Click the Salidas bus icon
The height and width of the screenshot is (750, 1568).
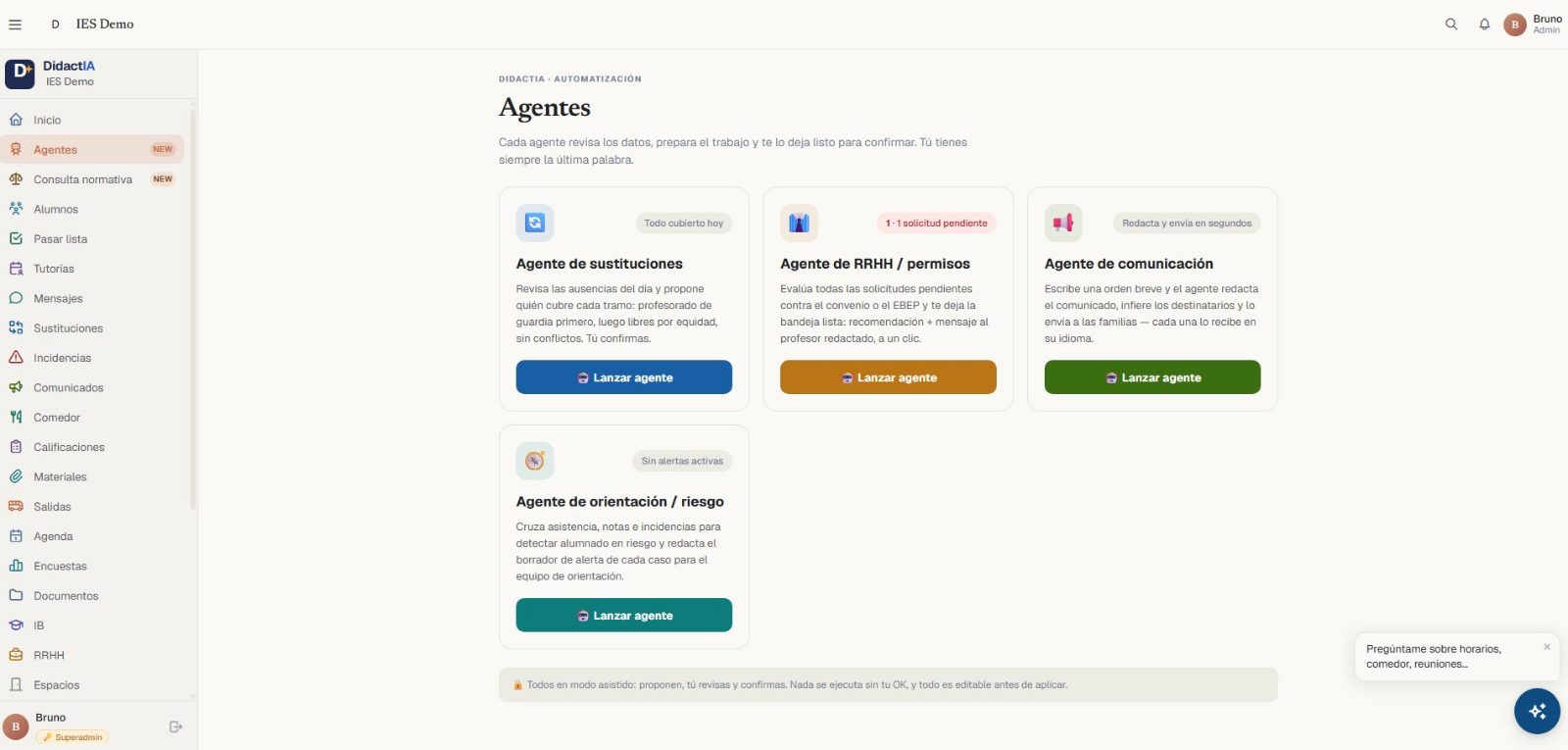click(x=16, y=506)
